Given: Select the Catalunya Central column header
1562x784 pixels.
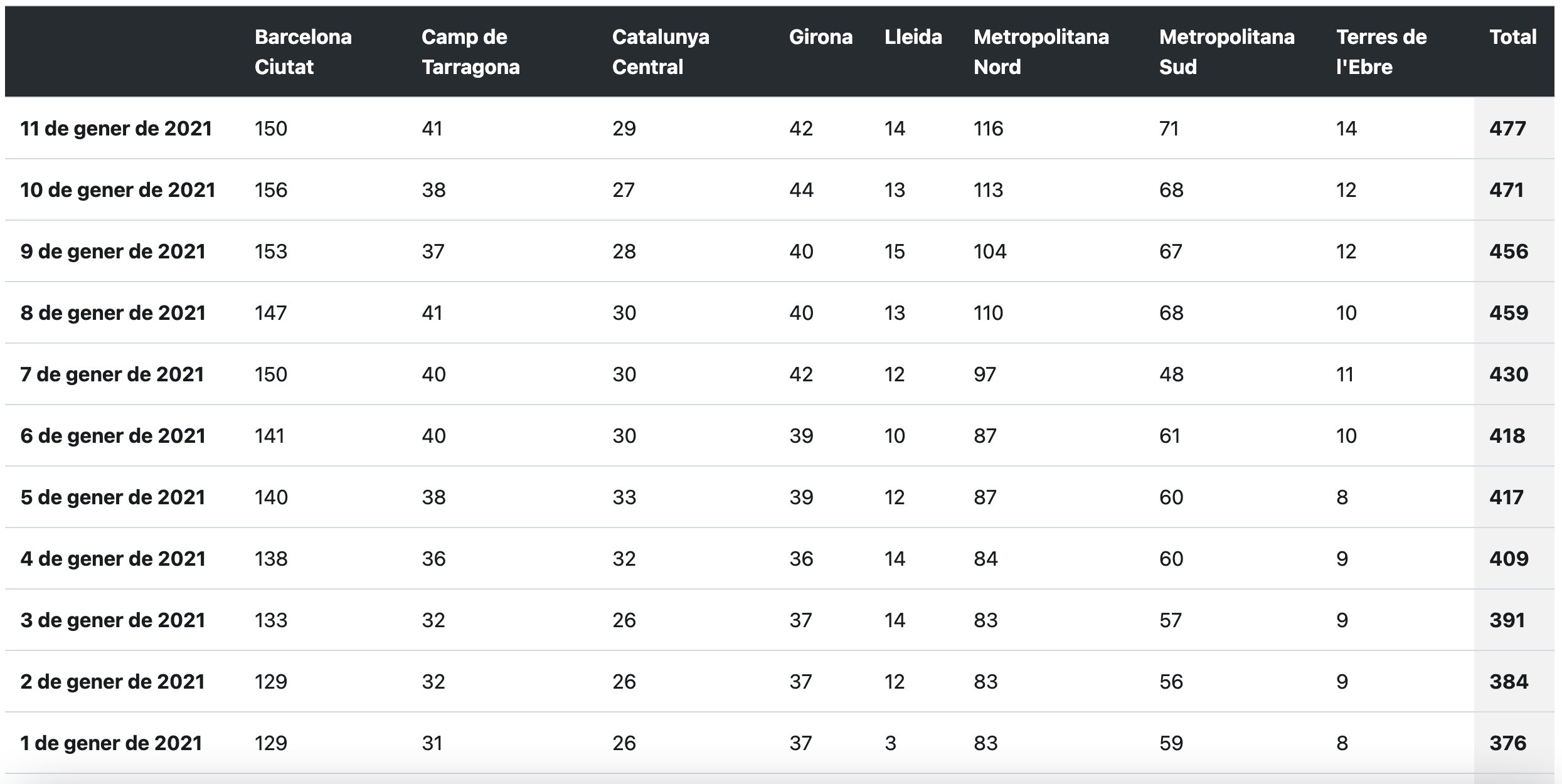Looking at the screenshot, I should click(x=661, y=51).
